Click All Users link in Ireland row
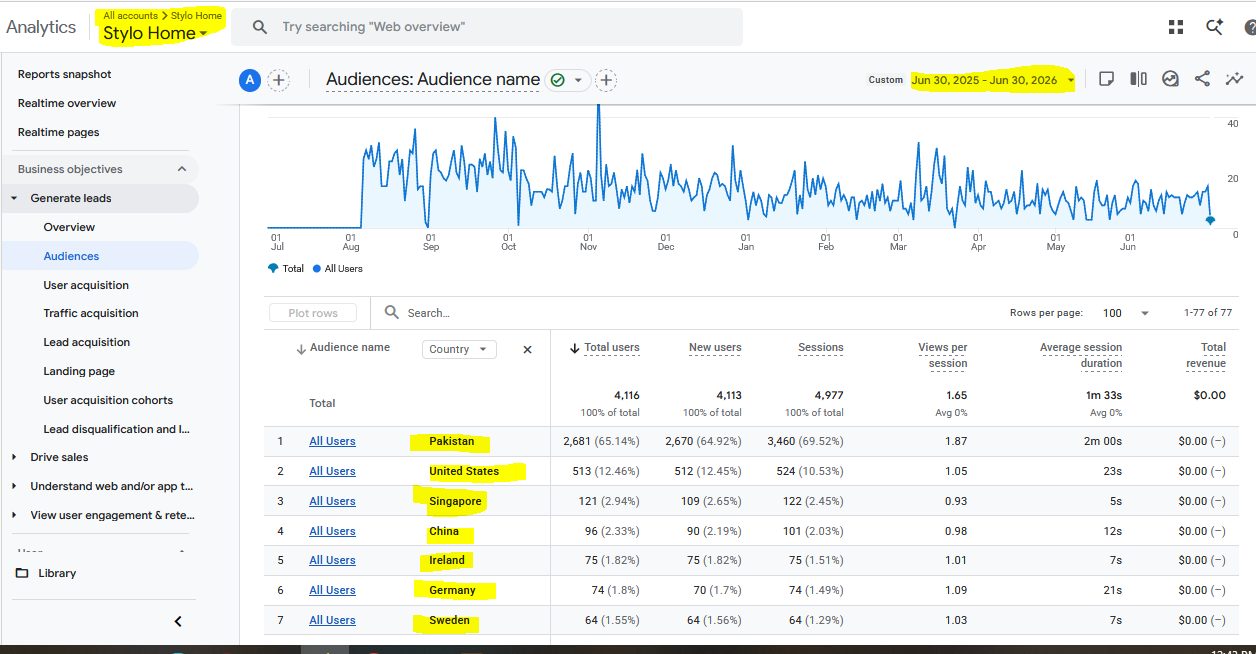 [x=332, y=560]
